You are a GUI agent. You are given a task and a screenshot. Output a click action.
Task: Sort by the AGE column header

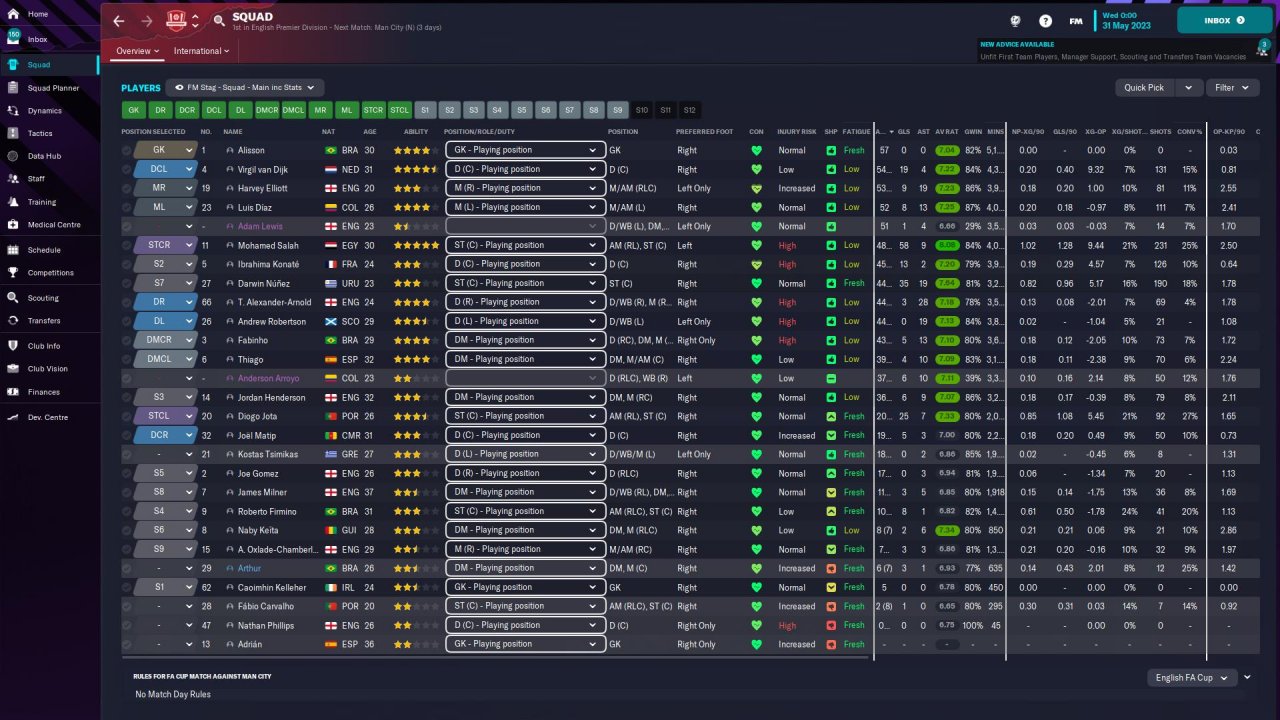point(370,132)
